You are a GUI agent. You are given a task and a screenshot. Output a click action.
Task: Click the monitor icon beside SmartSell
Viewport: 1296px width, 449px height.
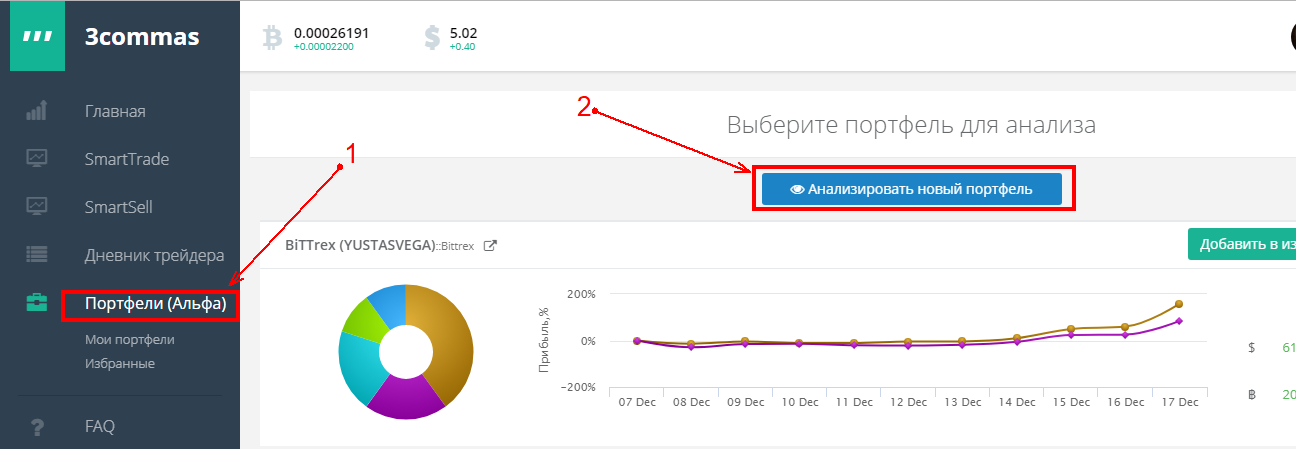coord(37,206)
